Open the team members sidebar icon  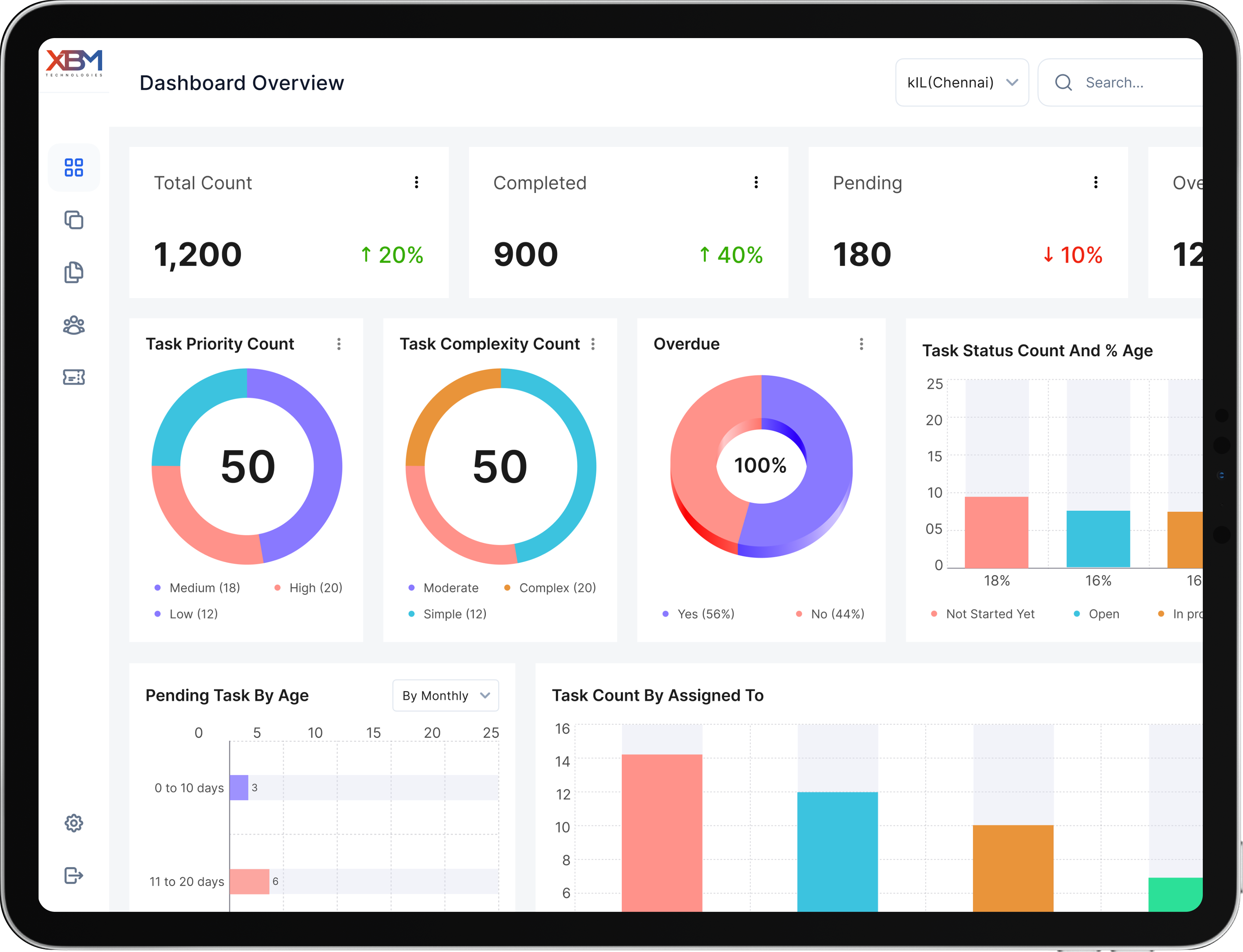point(74,325)
